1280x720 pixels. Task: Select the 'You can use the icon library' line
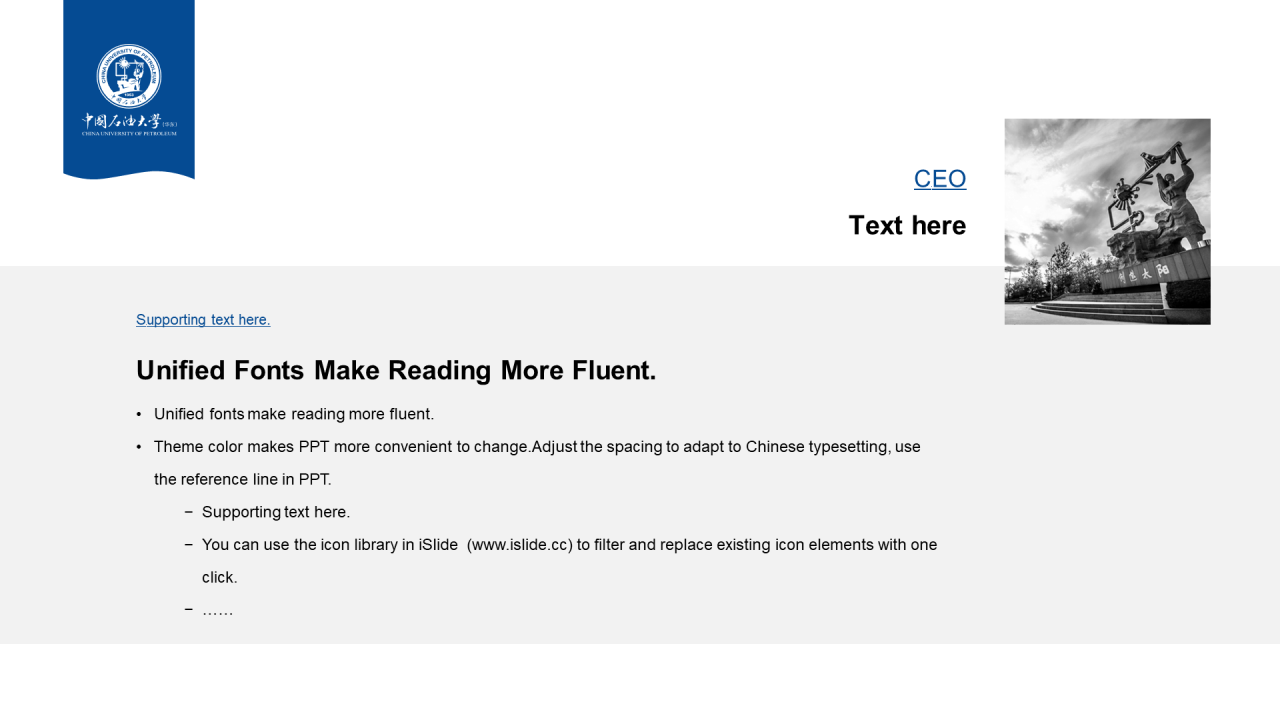(x=569, y=545)
